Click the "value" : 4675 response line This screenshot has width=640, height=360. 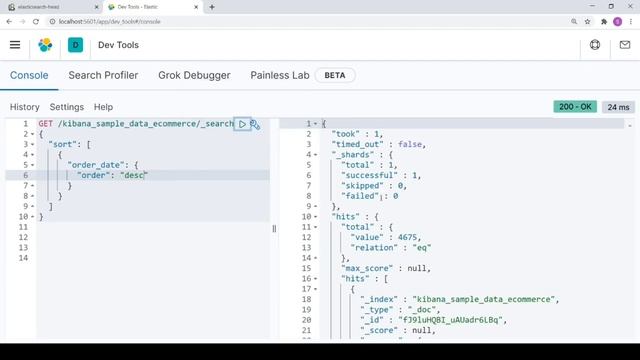[385, 238]
